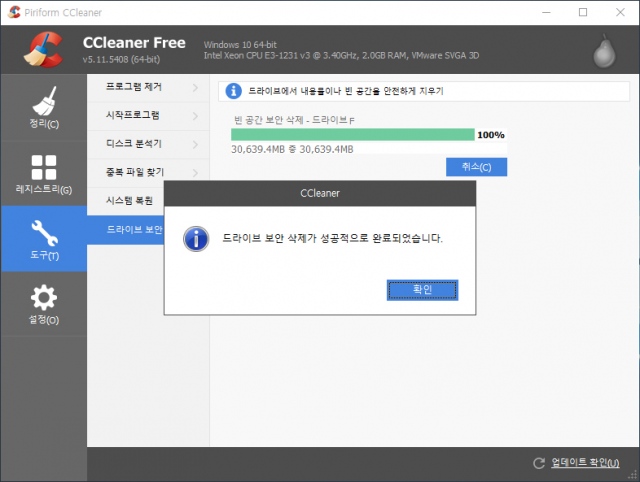Click the CCleaner Free title text
This screenshot has width=640, height=482.
[x=134, y=42]
